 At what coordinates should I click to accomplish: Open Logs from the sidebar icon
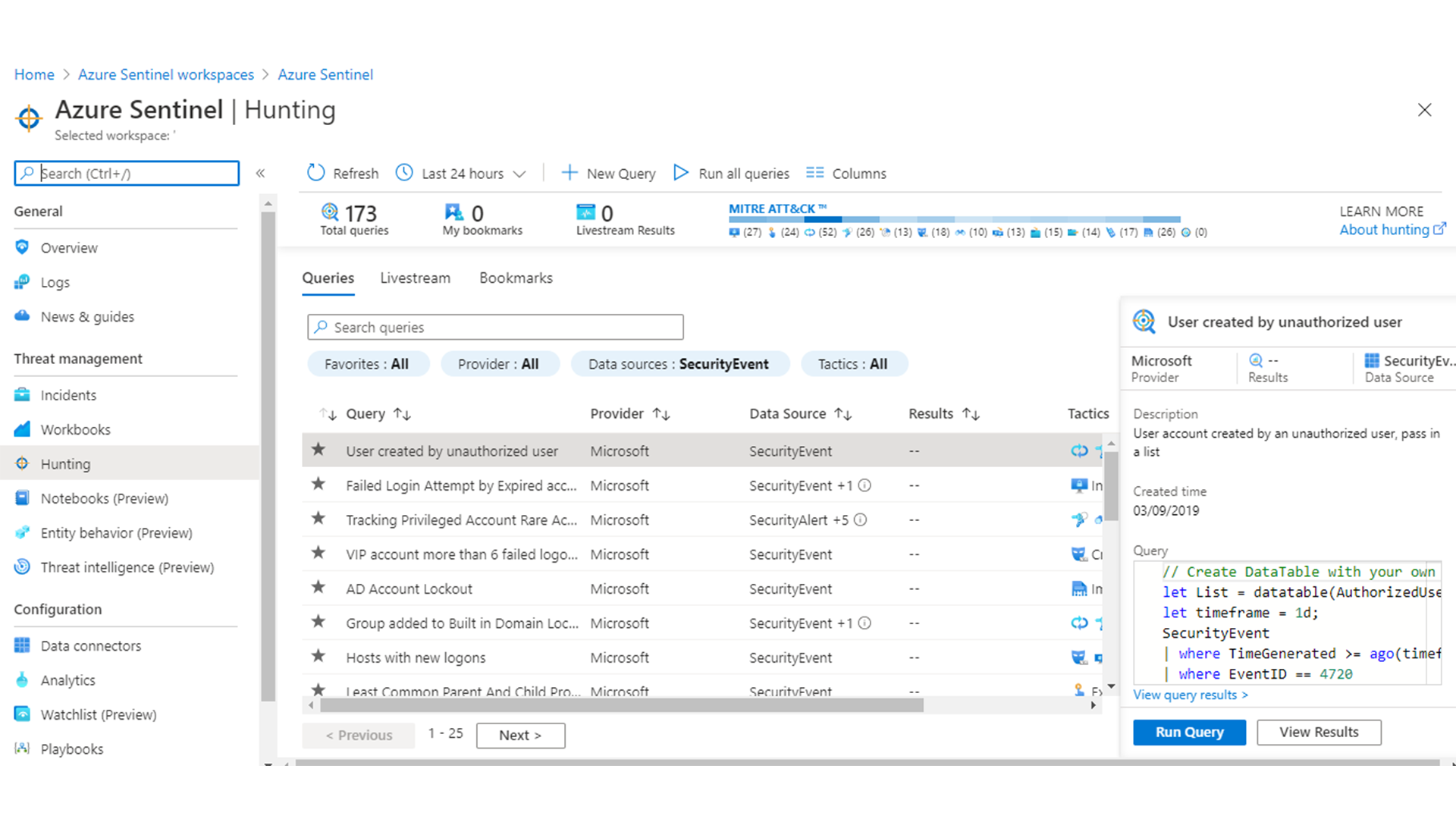[22, 282]
